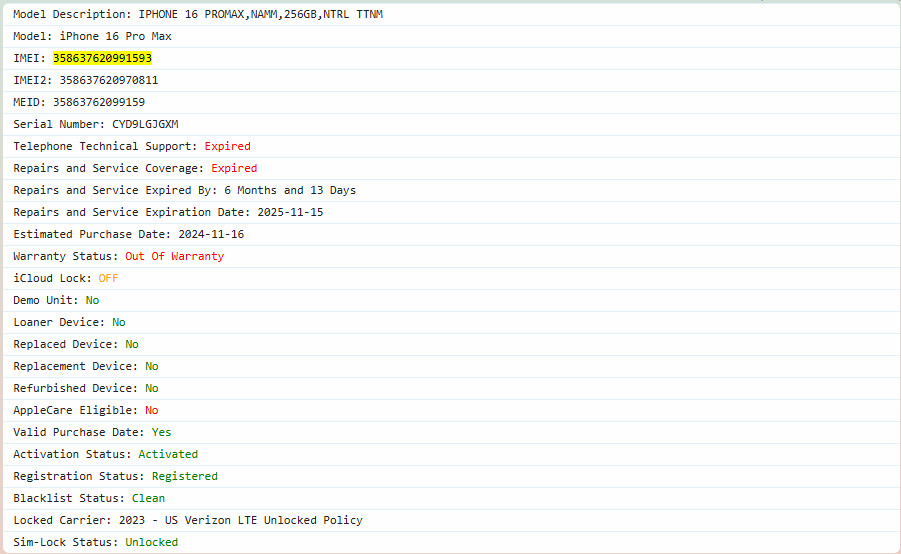901x554 pixels.
Task: Click Expired status for Telephone Technical Support
Action: point(228,147)
